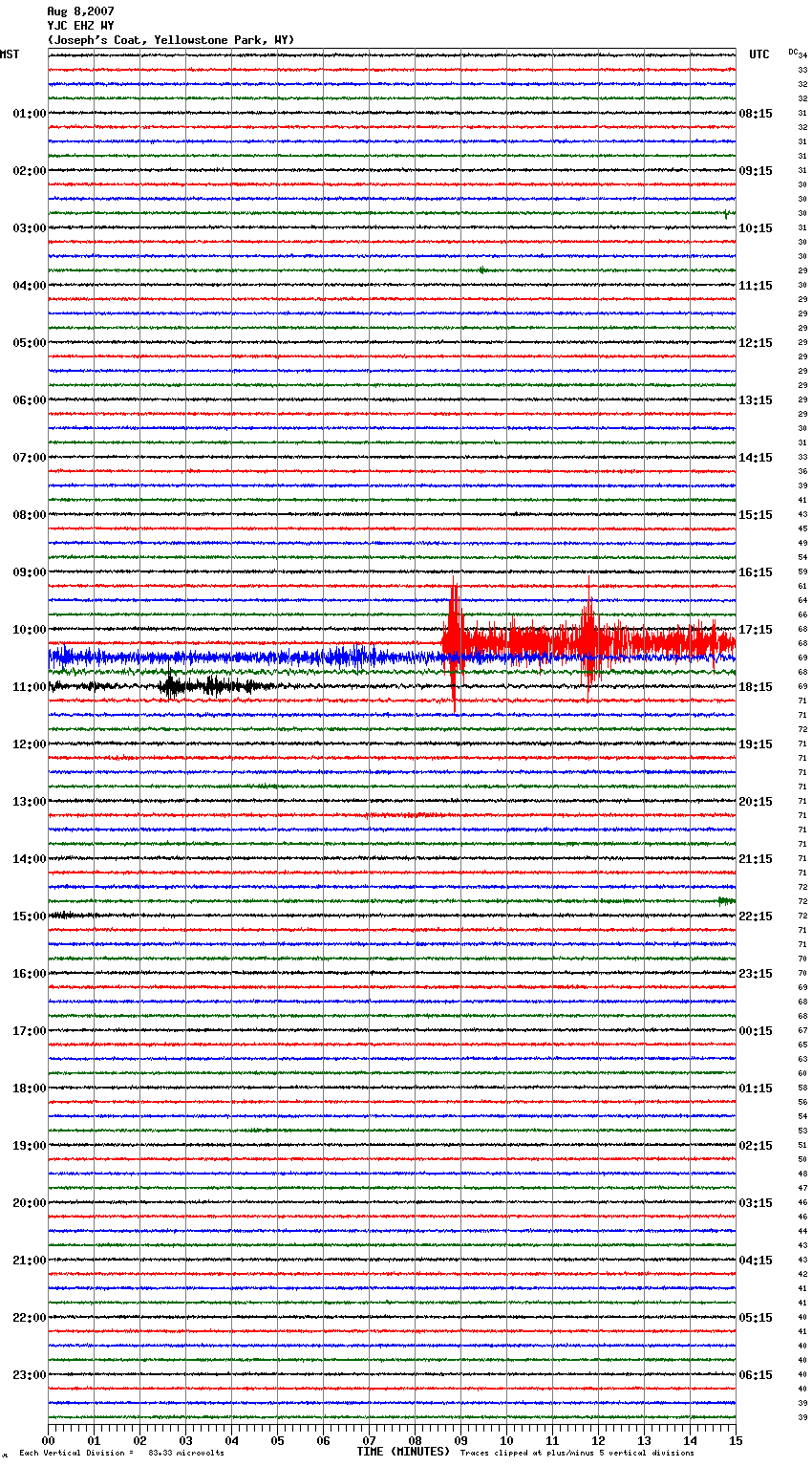Click minute tick label '12' on bottom axis
The image size is (812, 1466).
[598, 1440]
